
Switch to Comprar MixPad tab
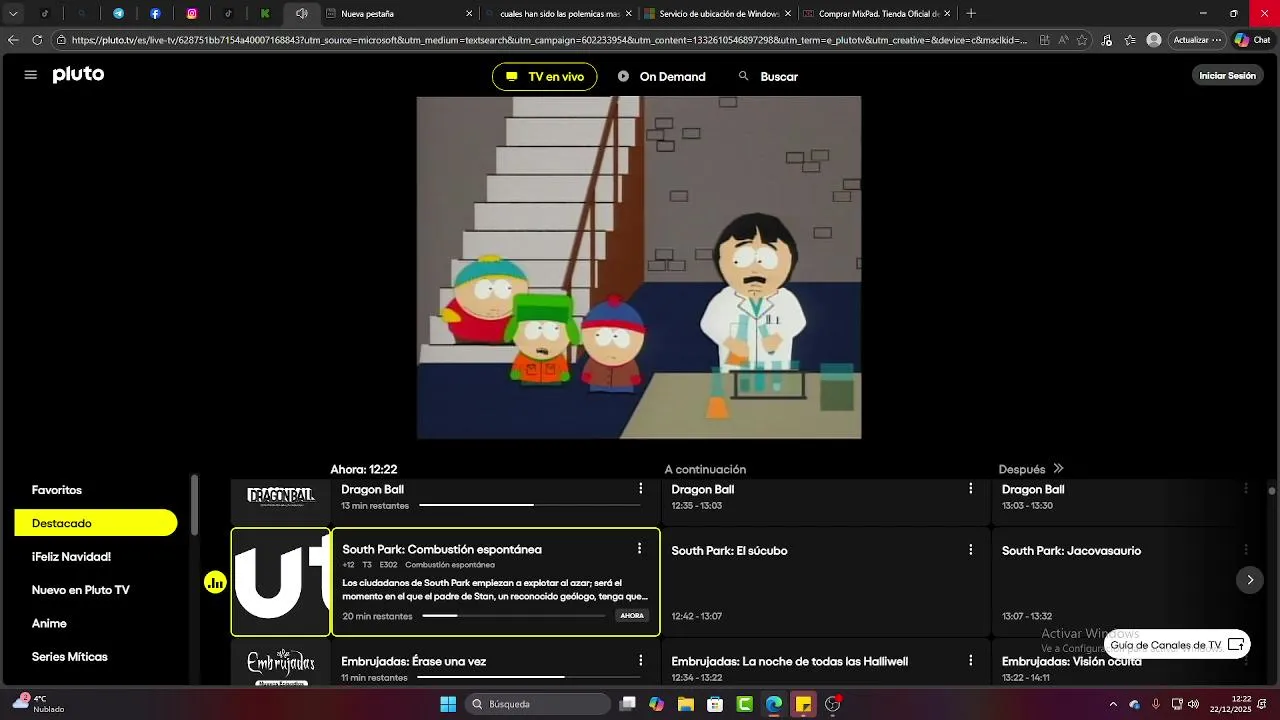click(877, 14)
